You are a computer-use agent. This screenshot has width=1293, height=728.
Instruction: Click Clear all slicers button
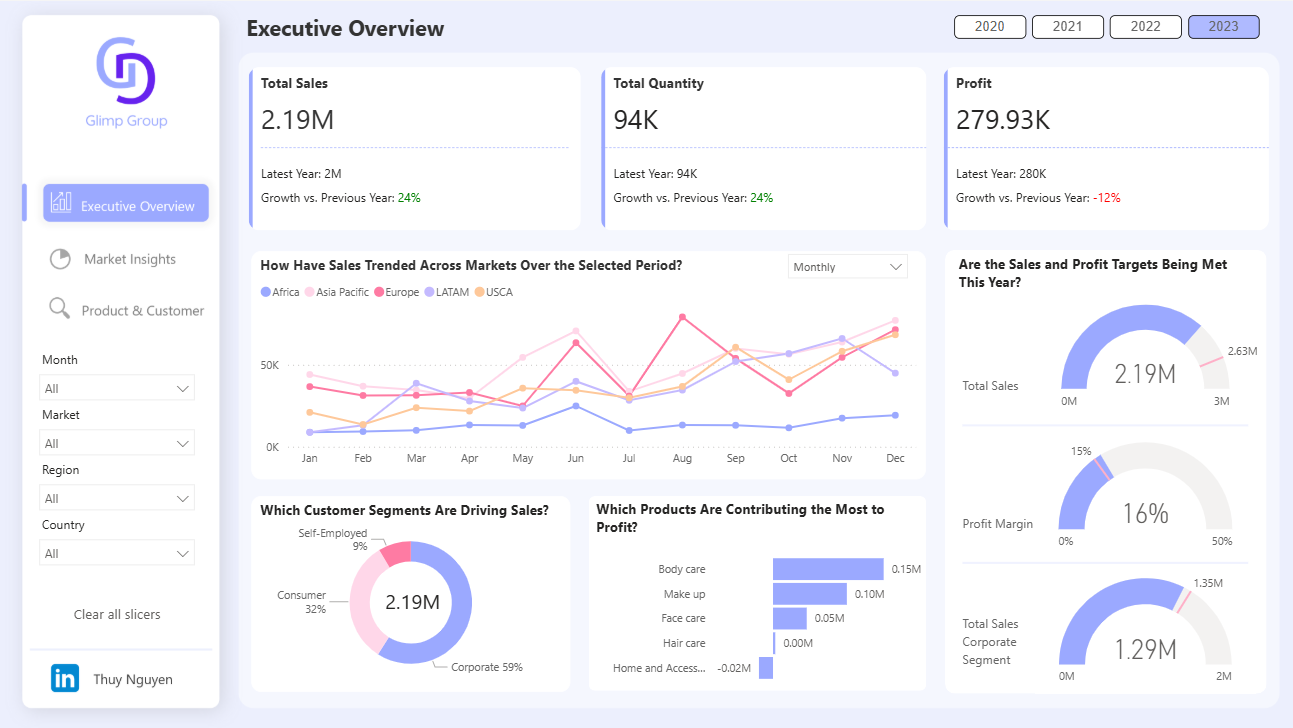[117, 614]
